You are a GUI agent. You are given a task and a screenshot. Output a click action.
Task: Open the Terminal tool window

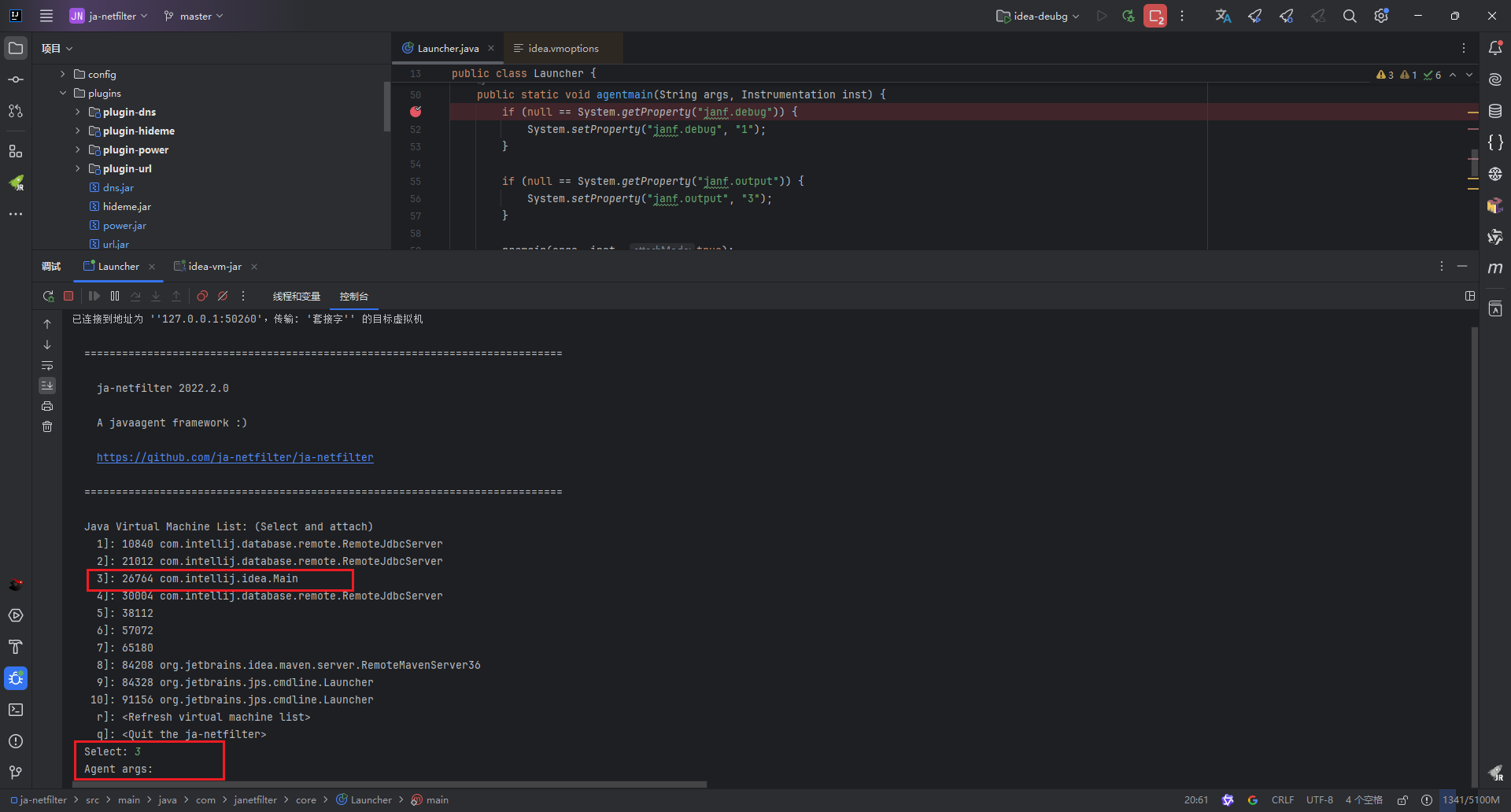(16, 710)
